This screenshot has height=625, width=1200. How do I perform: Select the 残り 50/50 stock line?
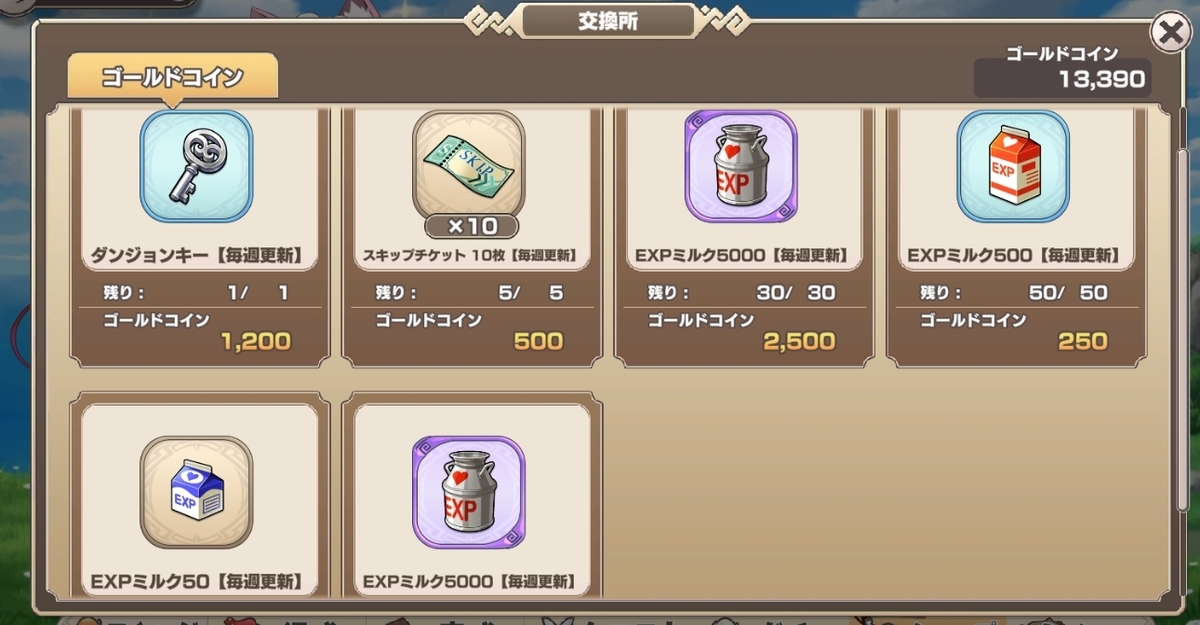pyautogui.click(x=1013, y=293)
